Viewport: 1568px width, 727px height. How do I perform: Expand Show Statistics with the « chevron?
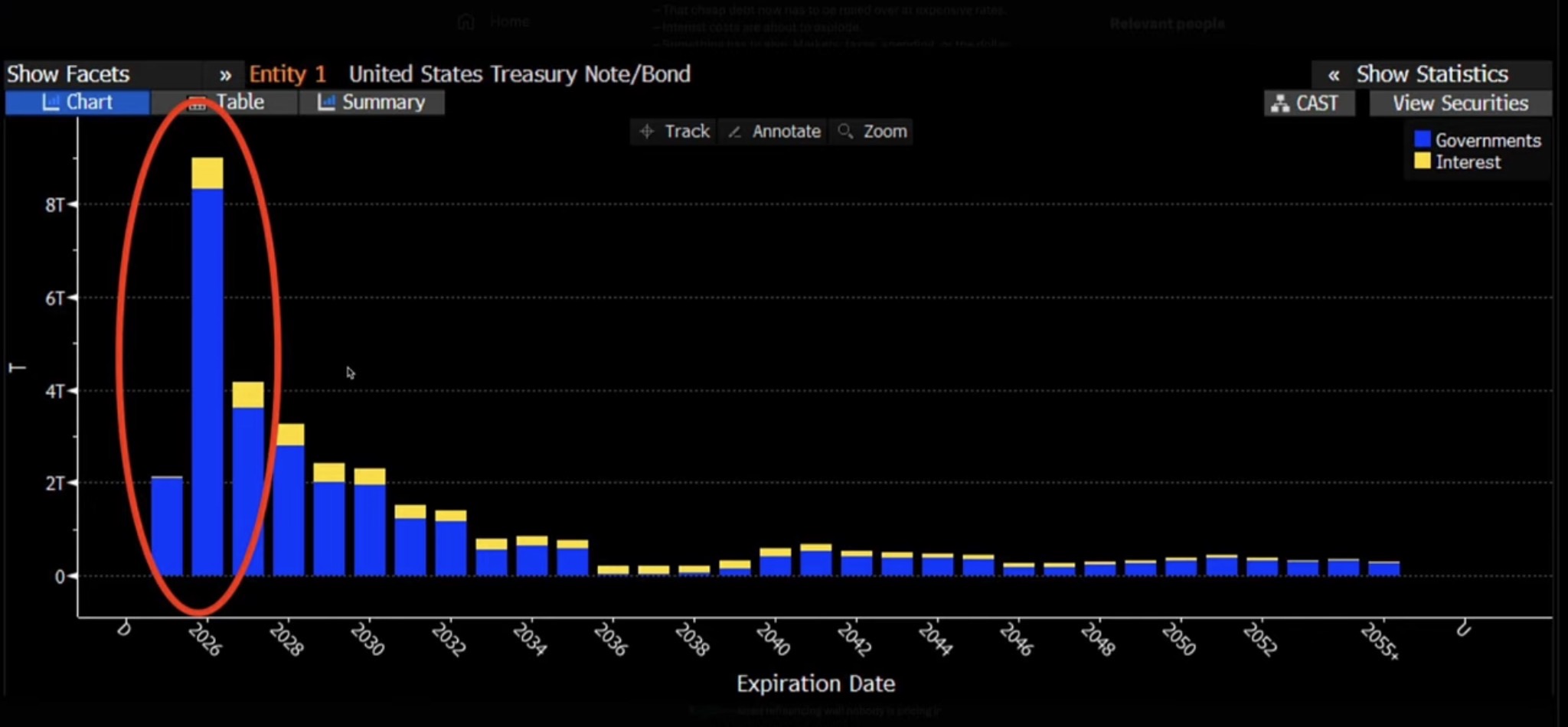pyautogui.click(x=1334, y=75)
